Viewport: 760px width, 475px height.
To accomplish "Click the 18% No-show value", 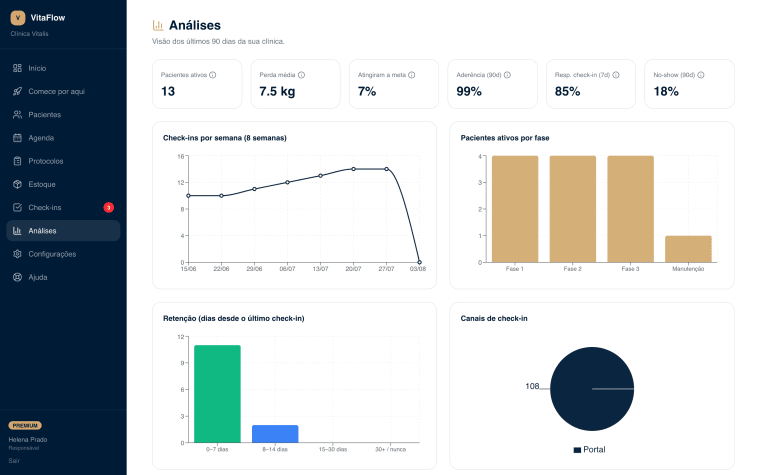I will [x=666, y=91].
